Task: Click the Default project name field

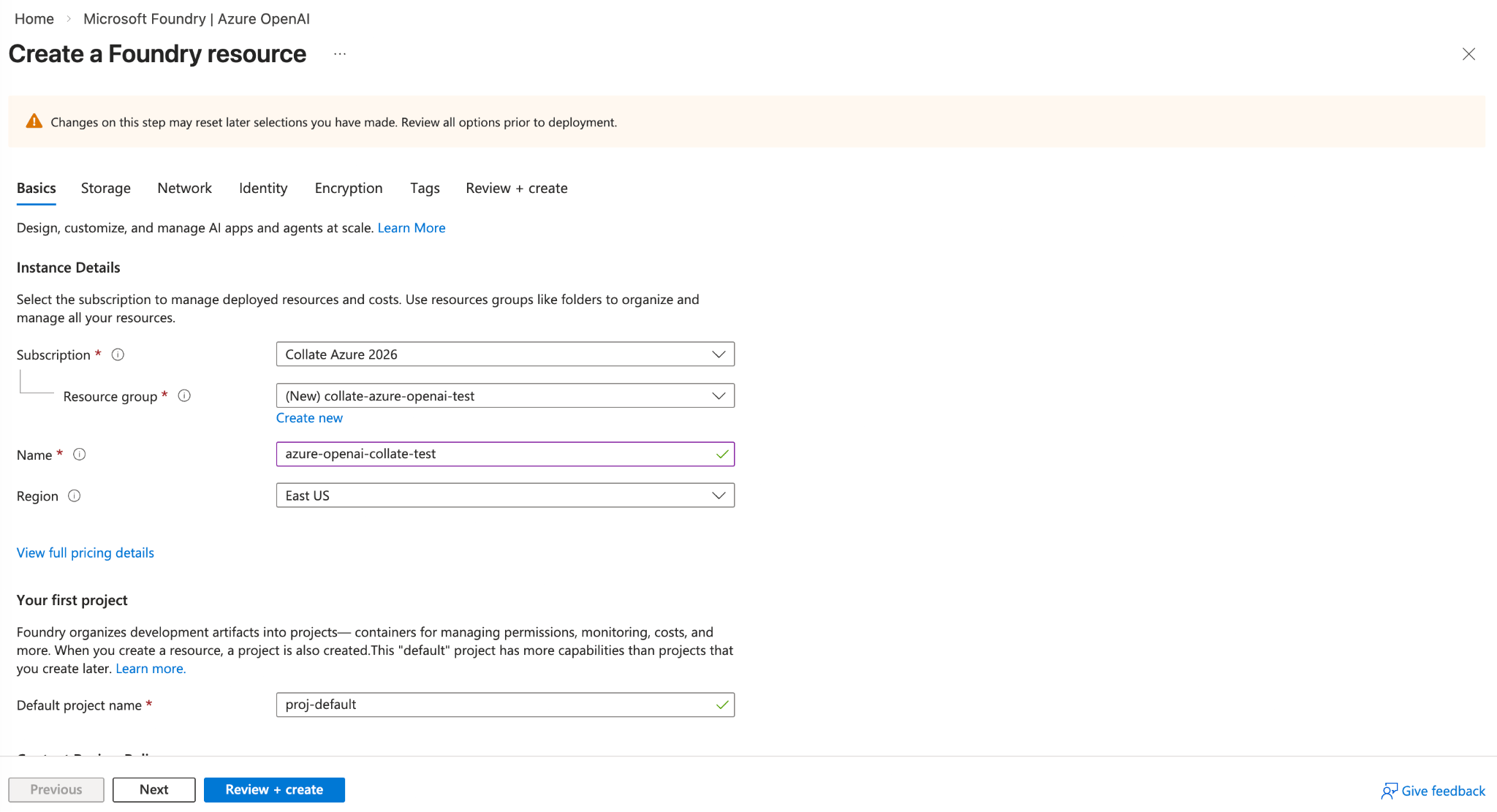Action: 505,705
